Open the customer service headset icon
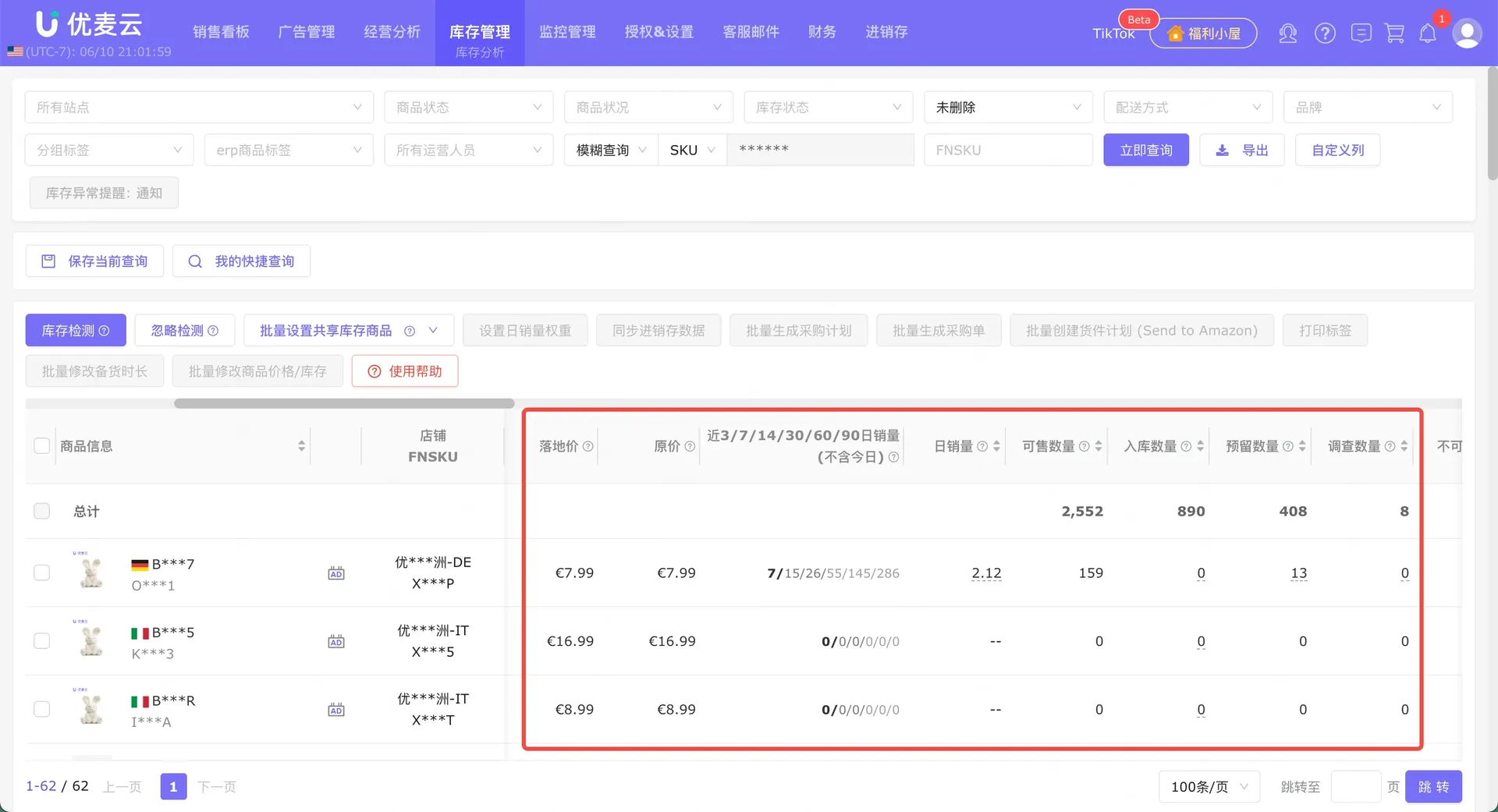 (1287, 34)
